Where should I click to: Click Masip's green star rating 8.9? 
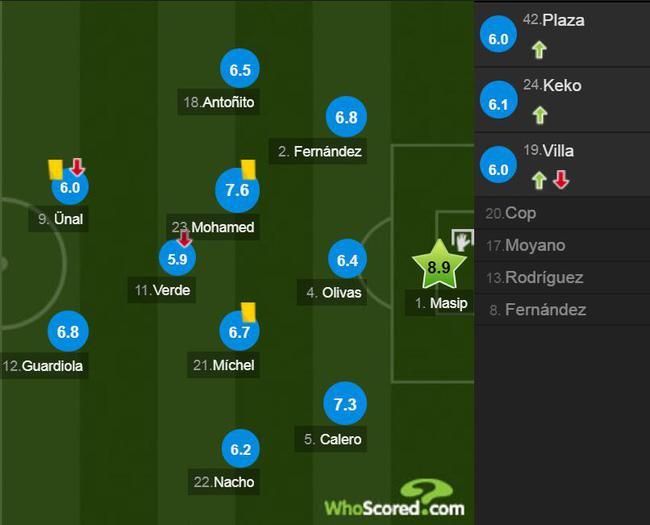coord(439,265)
